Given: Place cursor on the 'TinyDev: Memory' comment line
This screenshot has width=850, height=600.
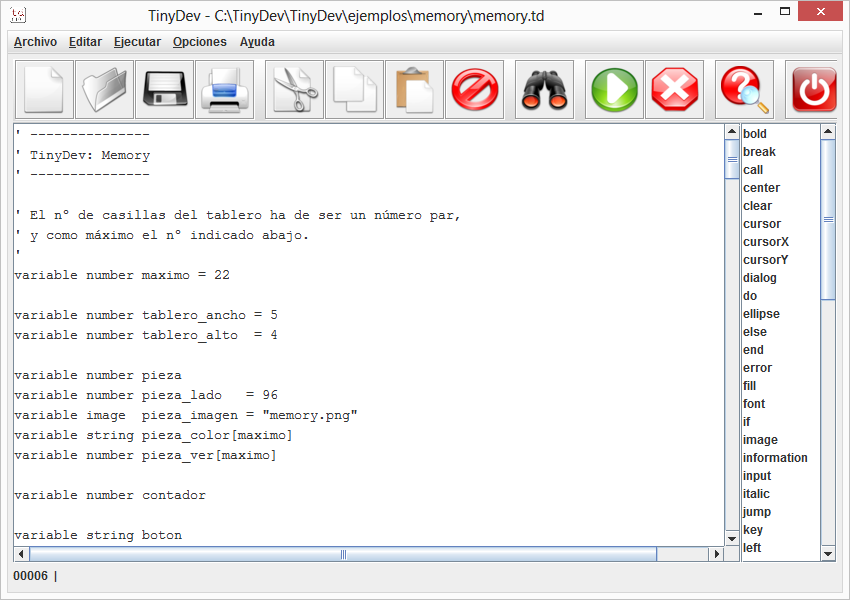Looking at the screenshot, I should (82, 156).
